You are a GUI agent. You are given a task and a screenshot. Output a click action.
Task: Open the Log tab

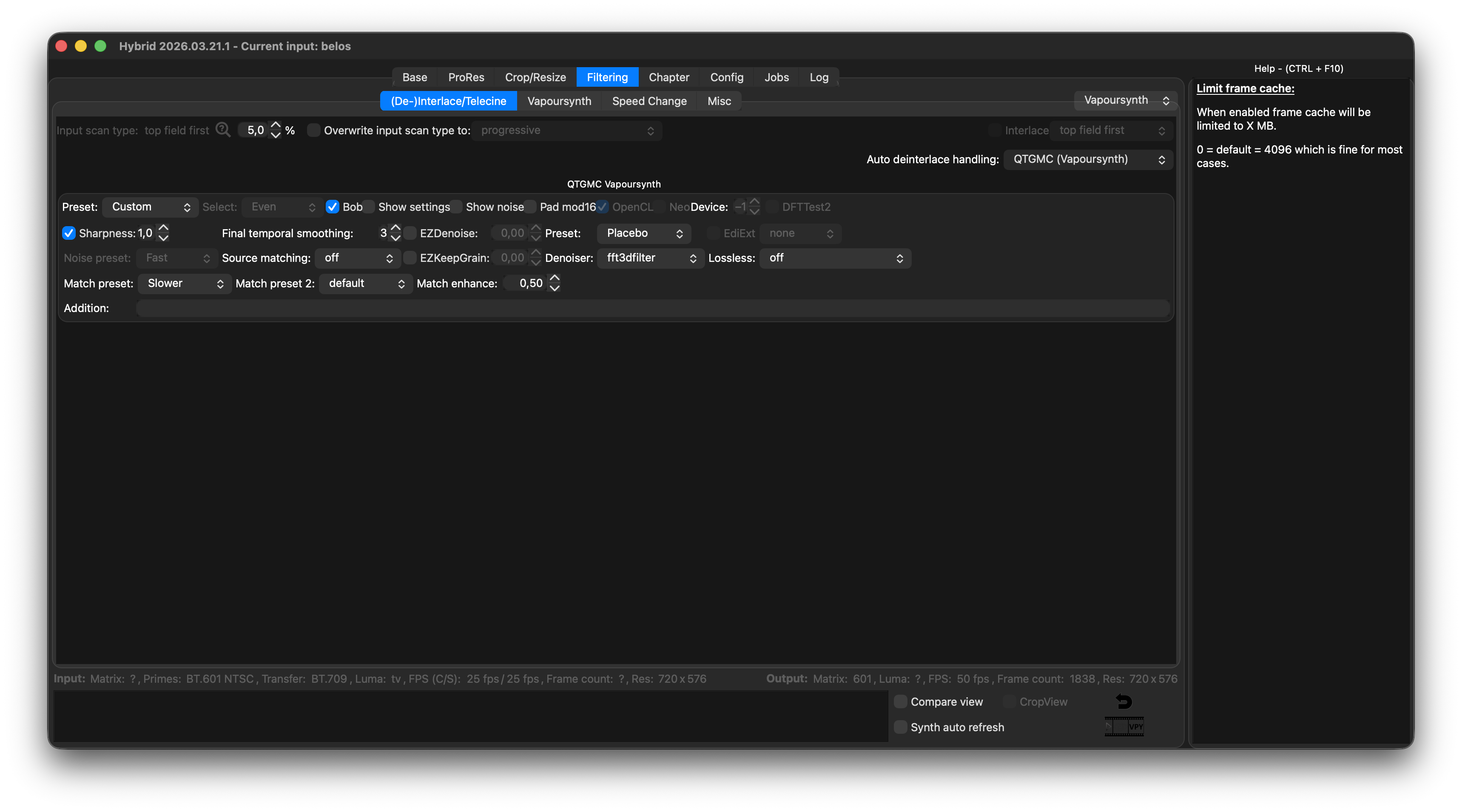pyautogui.click(x=819, y=77)
